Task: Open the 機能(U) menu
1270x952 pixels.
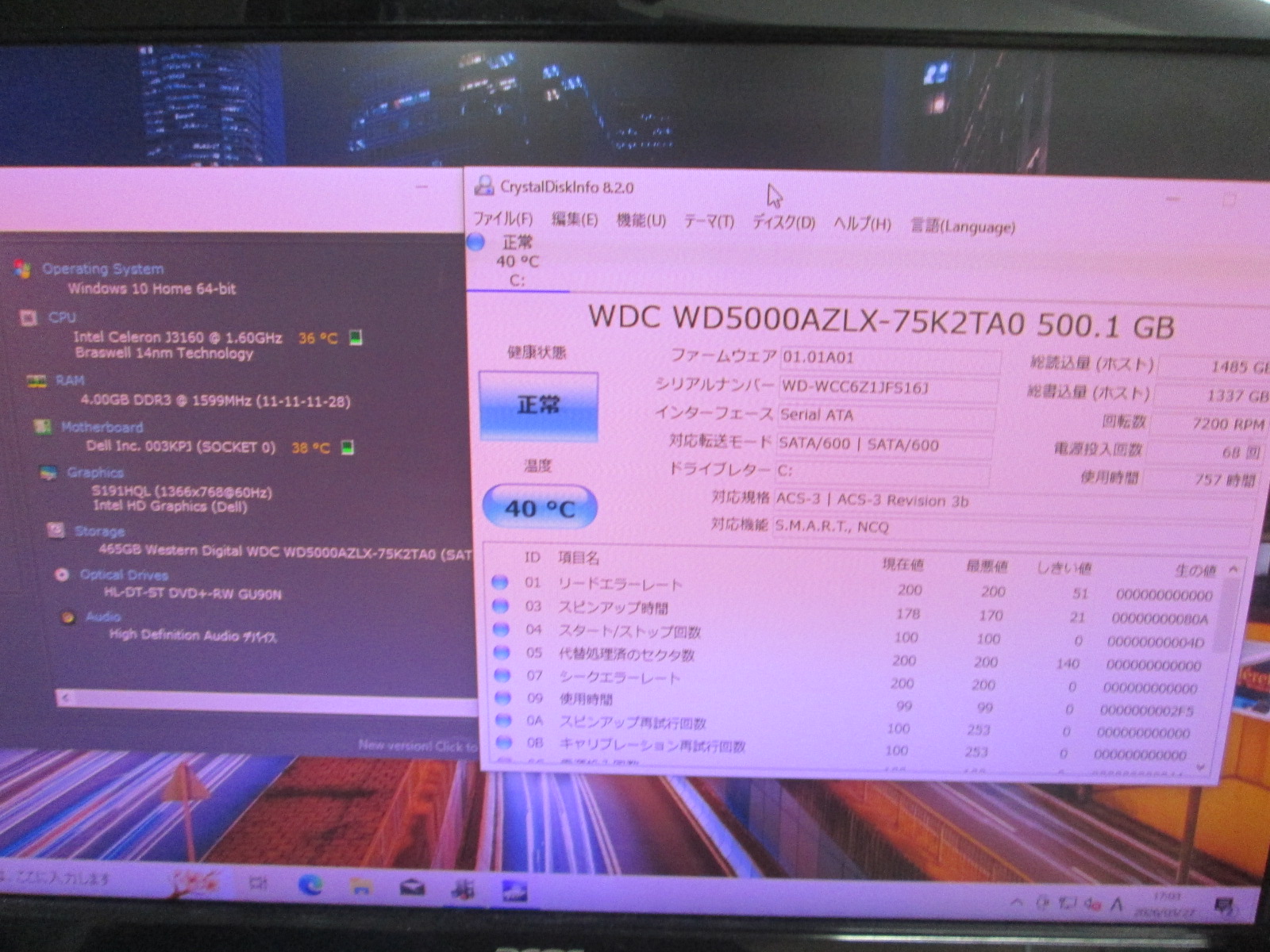Action: (x=641, y=221)
